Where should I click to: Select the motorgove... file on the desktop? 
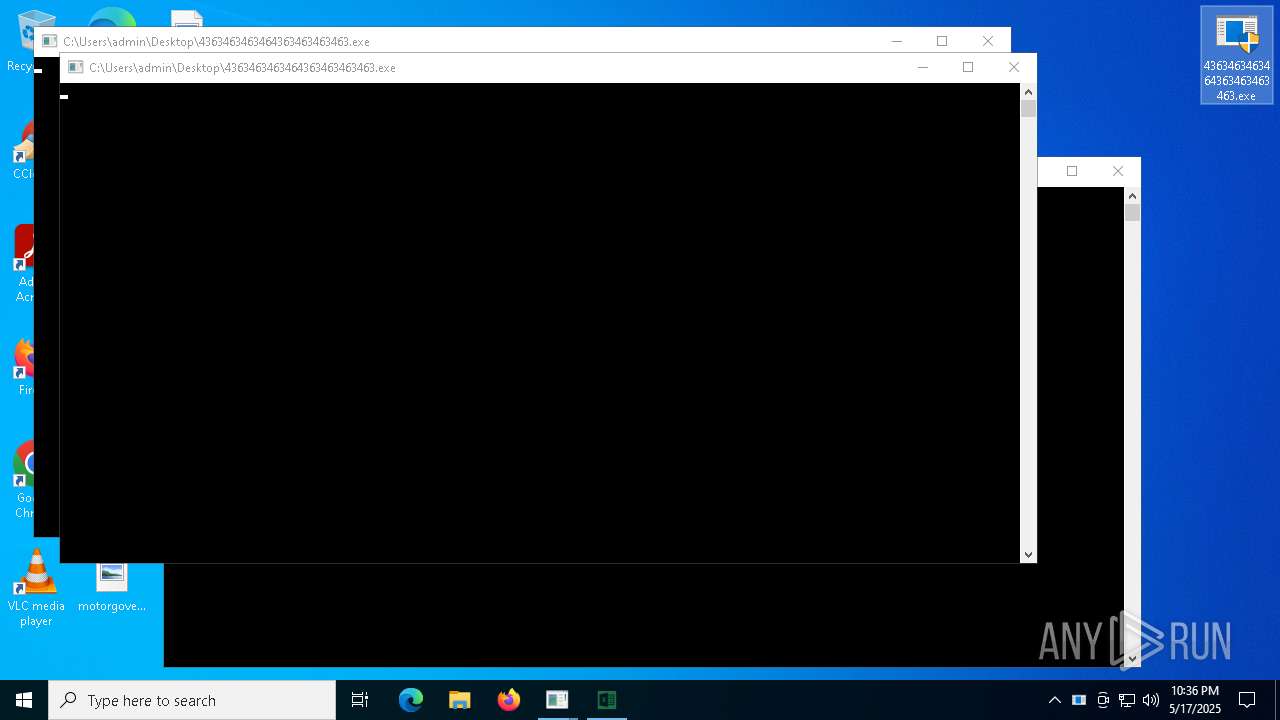click(x=112, y=585)
